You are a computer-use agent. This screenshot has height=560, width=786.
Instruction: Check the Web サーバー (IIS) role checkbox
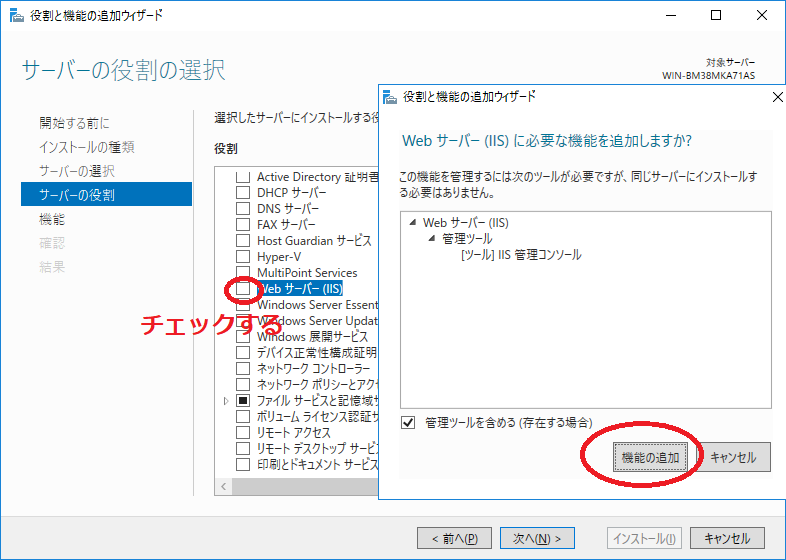pos(242,289)
